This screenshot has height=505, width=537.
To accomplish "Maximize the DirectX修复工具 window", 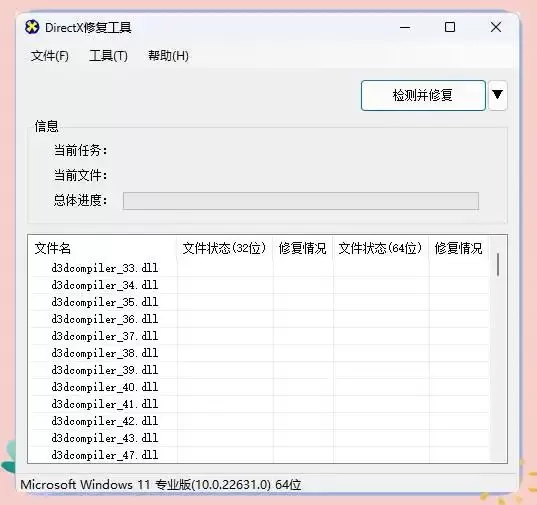I will (450, 27).
